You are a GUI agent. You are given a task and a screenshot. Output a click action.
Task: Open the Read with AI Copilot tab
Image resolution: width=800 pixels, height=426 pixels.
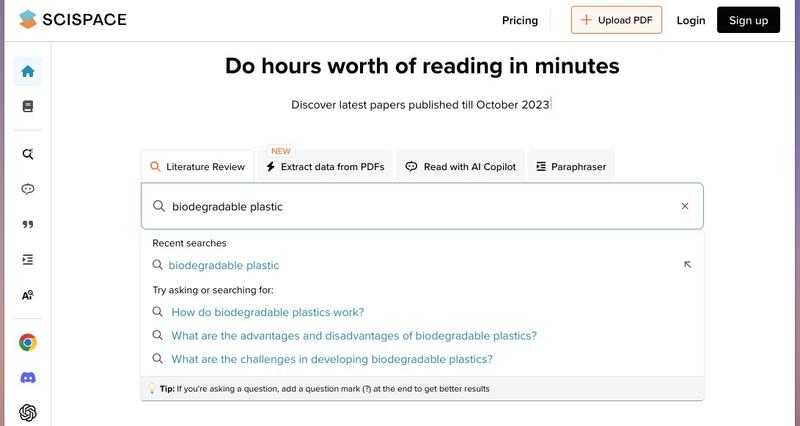click(460, 167)
